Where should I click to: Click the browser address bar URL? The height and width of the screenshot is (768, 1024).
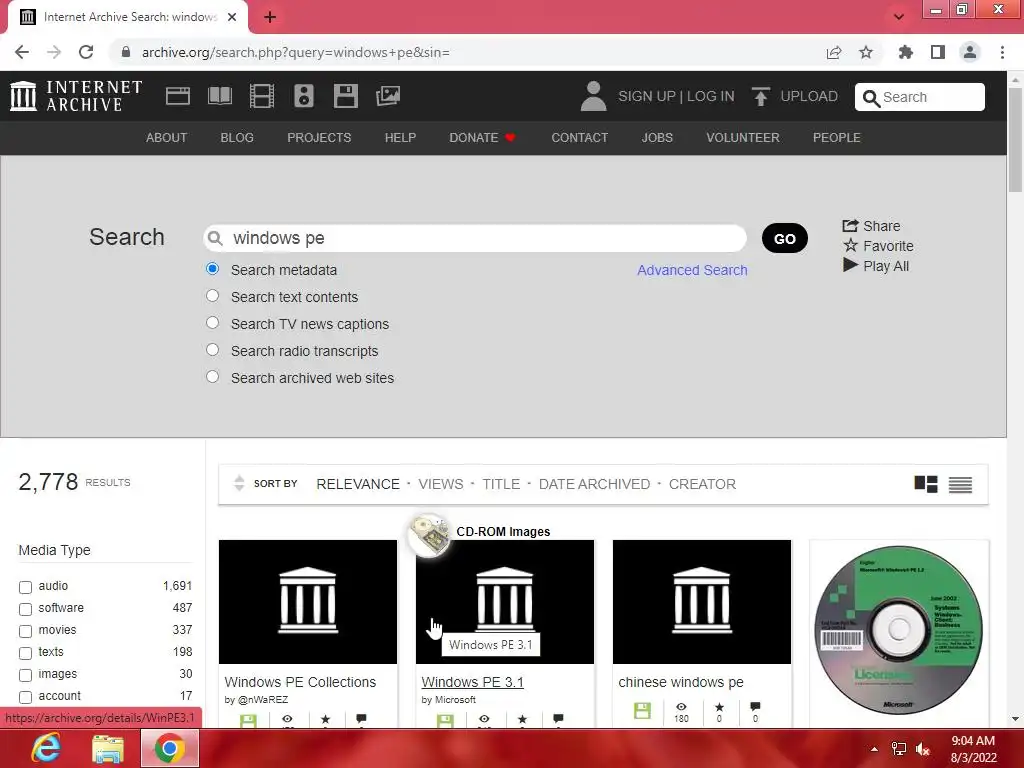coord(296,52)
